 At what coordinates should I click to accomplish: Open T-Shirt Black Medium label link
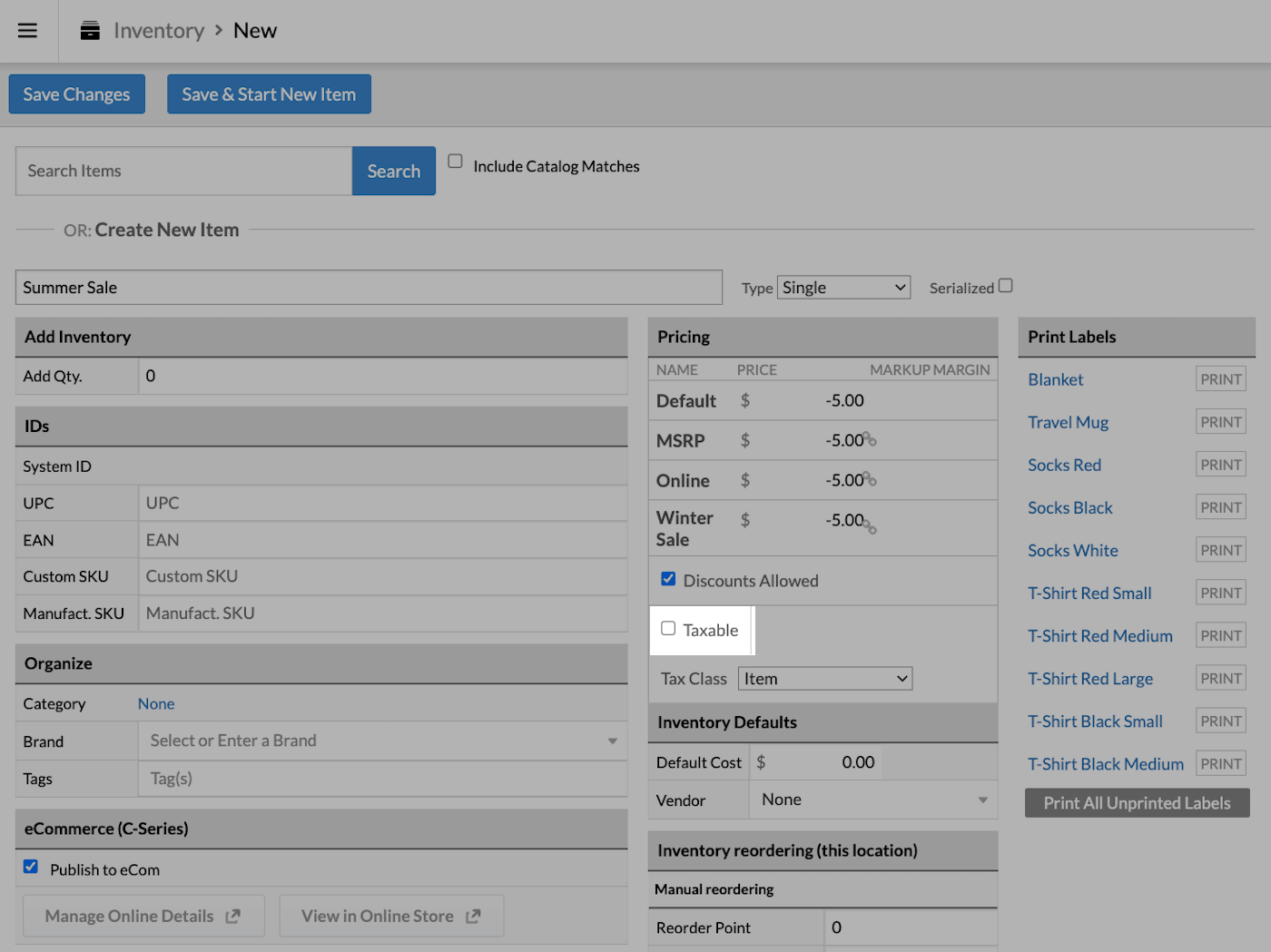tap(1106, 764)
